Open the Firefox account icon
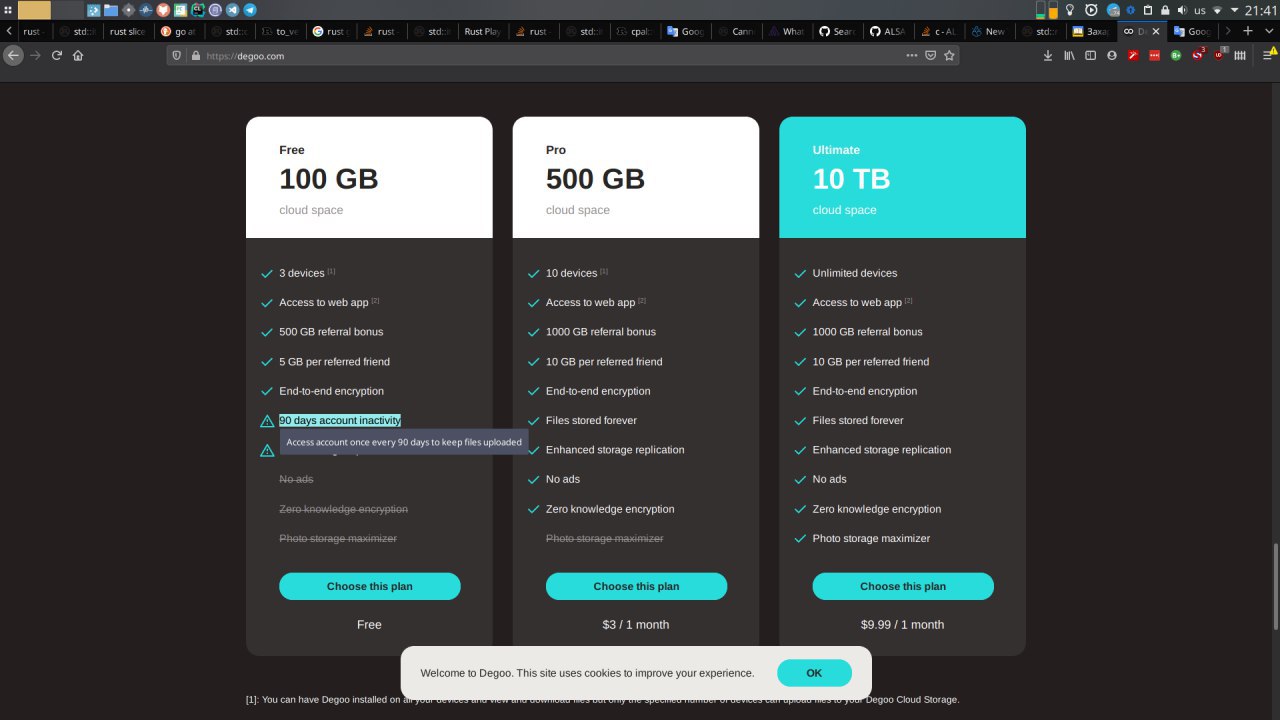The image size is (1280, 720). (x=1112, y=56)
